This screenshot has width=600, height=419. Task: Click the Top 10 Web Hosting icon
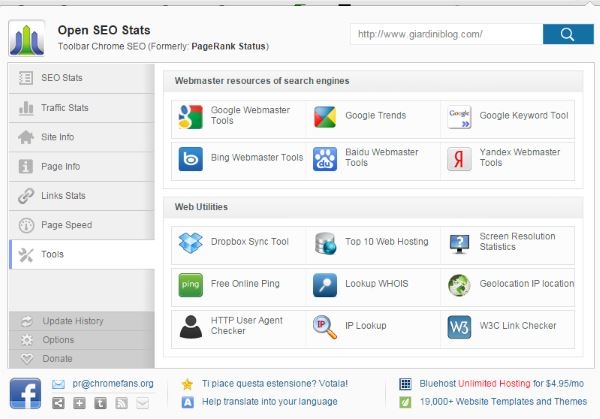tap(325, 243)
